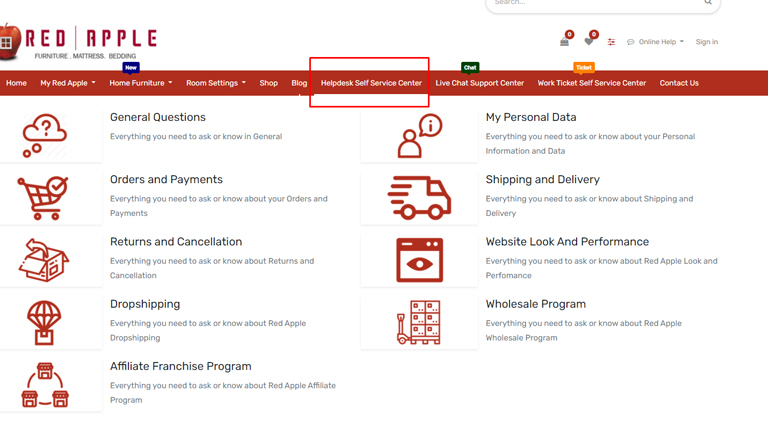Viewport: 768px width, 425px height.
Task: Click the Wholesale Program warehouse icon
Action: tap(419, 322)
